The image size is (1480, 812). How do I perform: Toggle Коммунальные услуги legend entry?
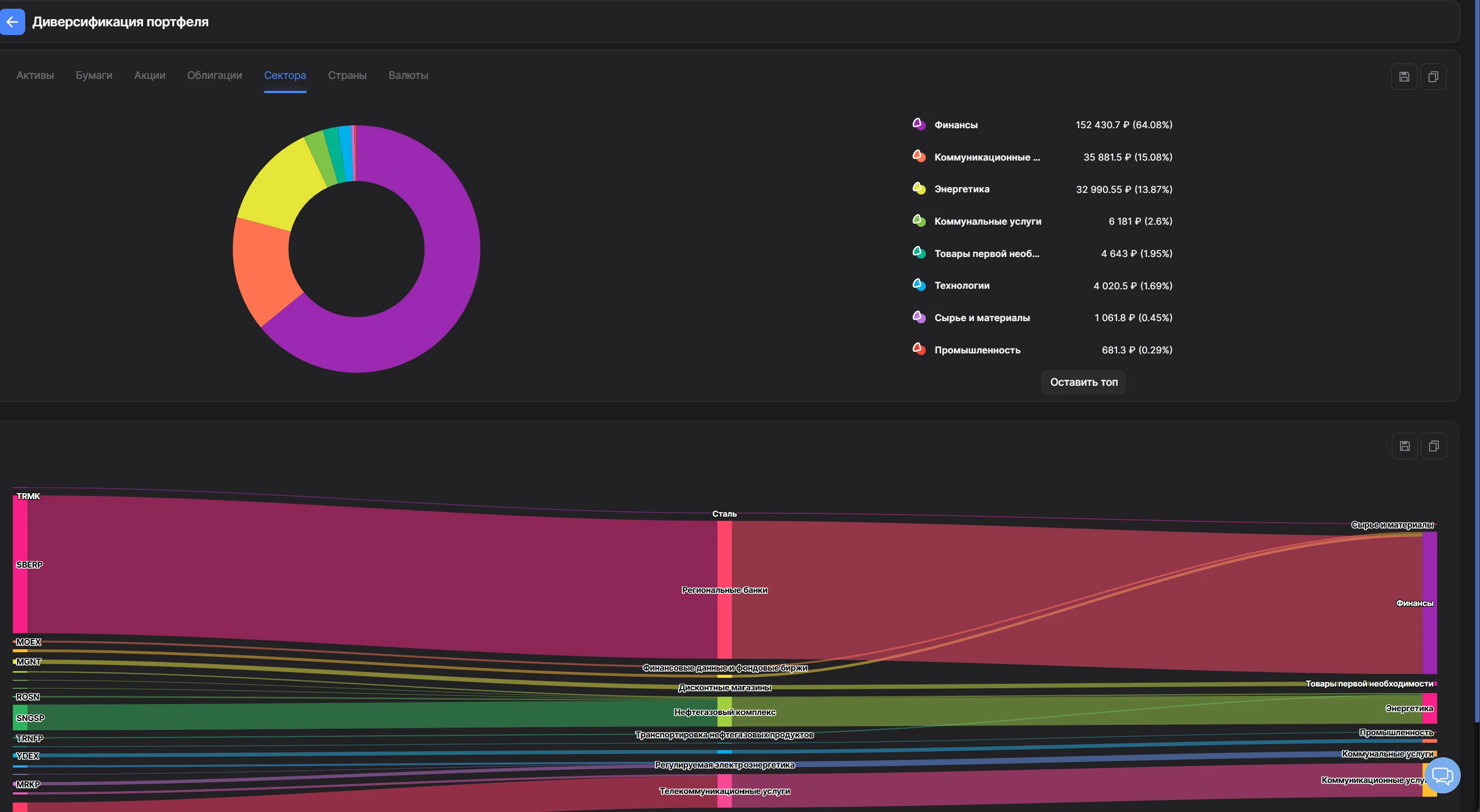(987, 221)
